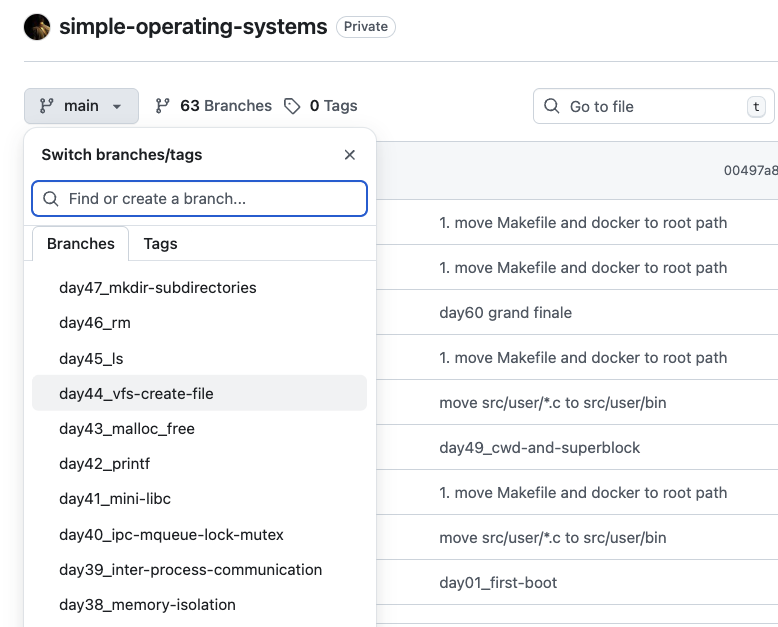View all 63 Branches
Screen dimensions: 778x627
tap(225, 106)
